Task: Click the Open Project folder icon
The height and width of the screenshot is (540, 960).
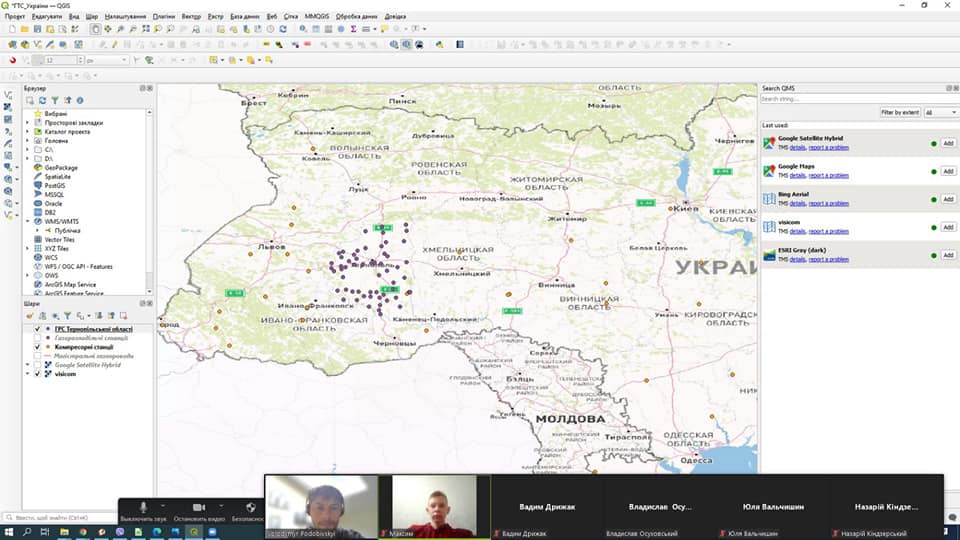Action: [24, 29]
